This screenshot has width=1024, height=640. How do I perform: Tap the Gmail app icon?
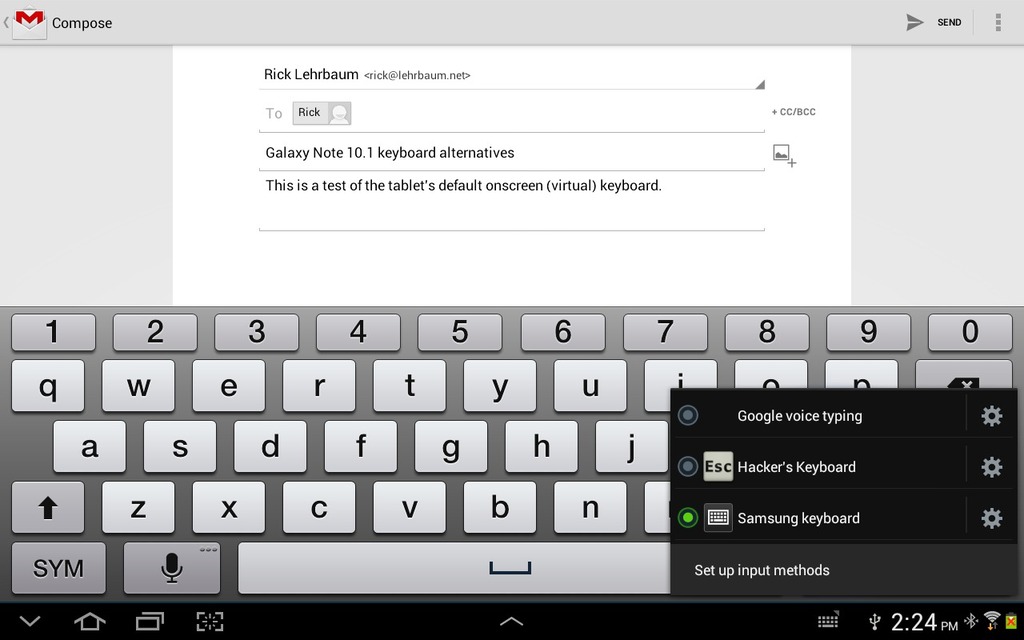[29, 23]
